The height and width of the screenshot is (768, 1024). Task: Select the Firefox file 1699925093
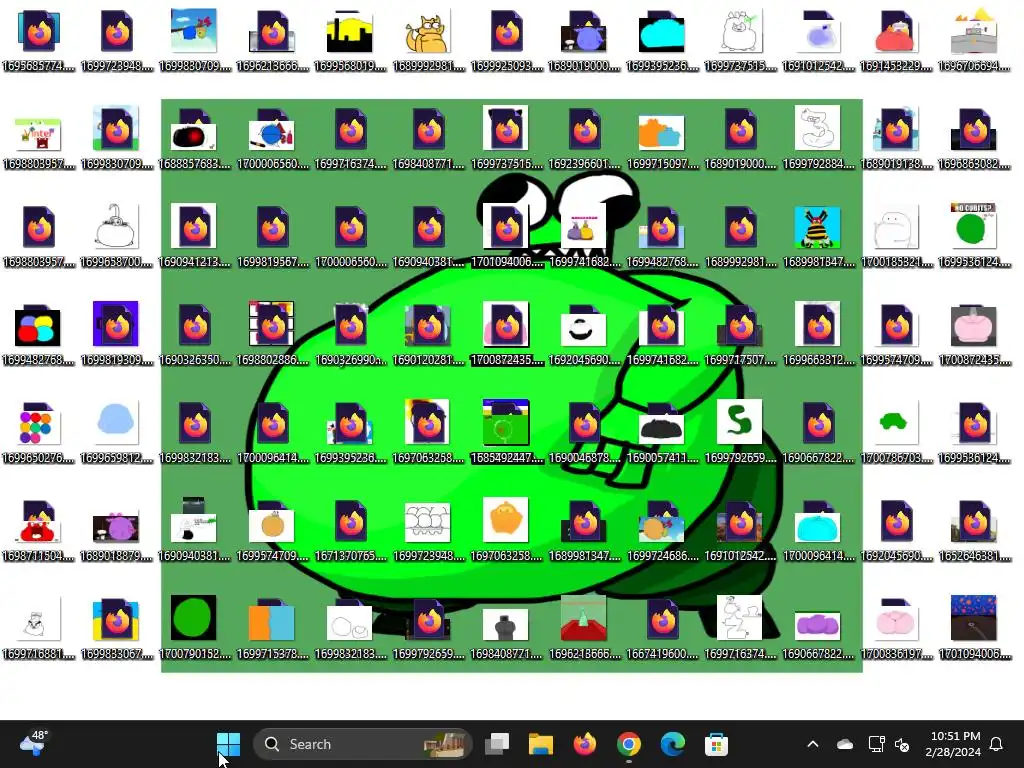point(506,40)
